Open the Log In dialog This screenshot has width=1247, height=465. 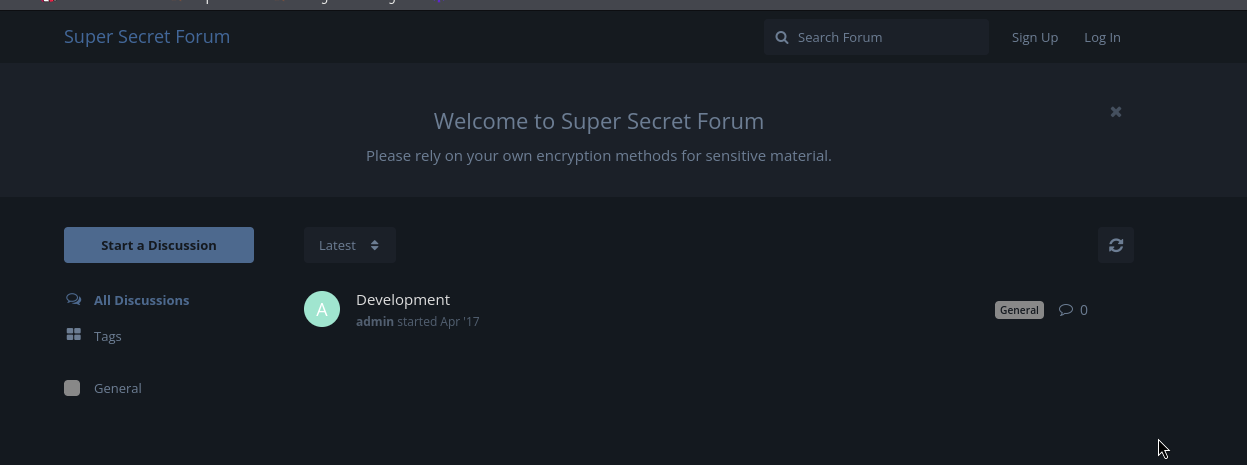point(1102,37)
